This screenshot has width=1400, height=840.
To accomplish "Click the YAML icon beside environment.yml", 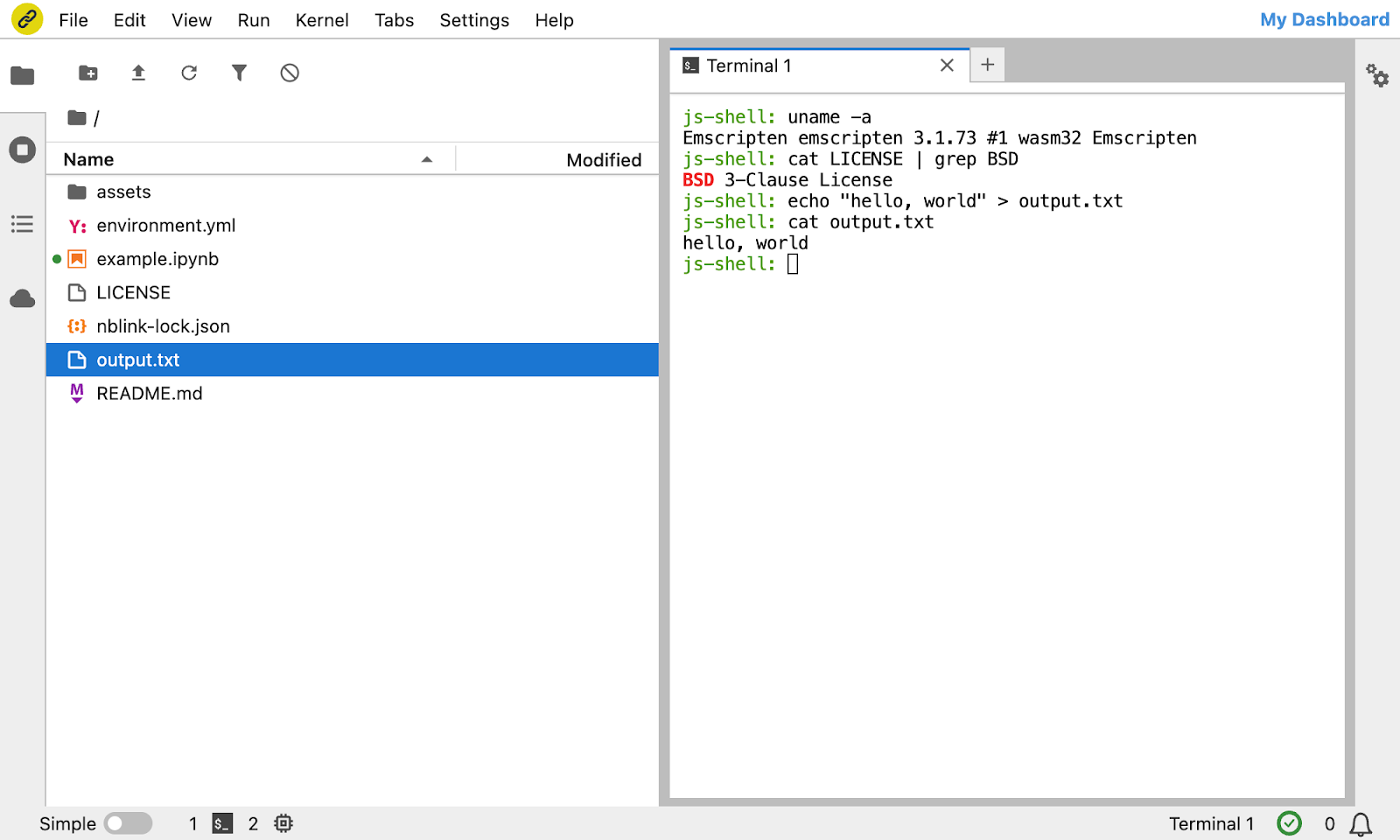I will (x=77, y=226).
